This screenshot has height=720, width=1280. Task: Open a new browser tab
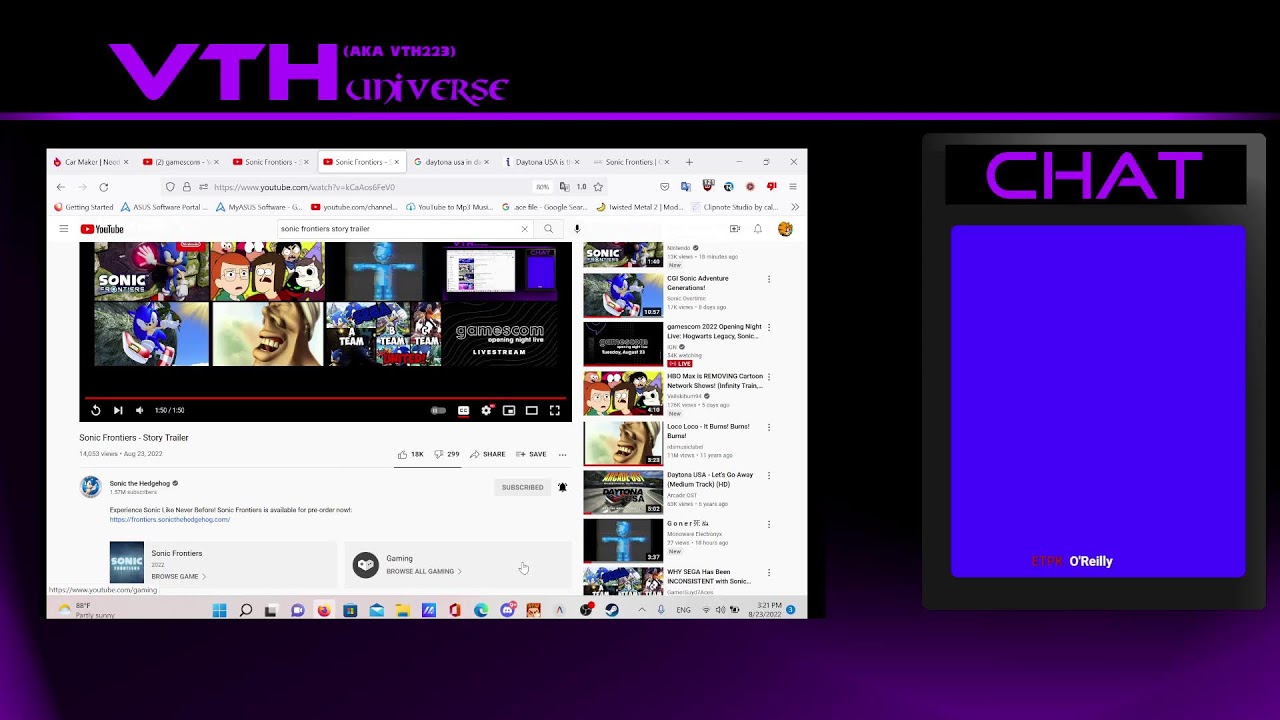click(688, 162)
